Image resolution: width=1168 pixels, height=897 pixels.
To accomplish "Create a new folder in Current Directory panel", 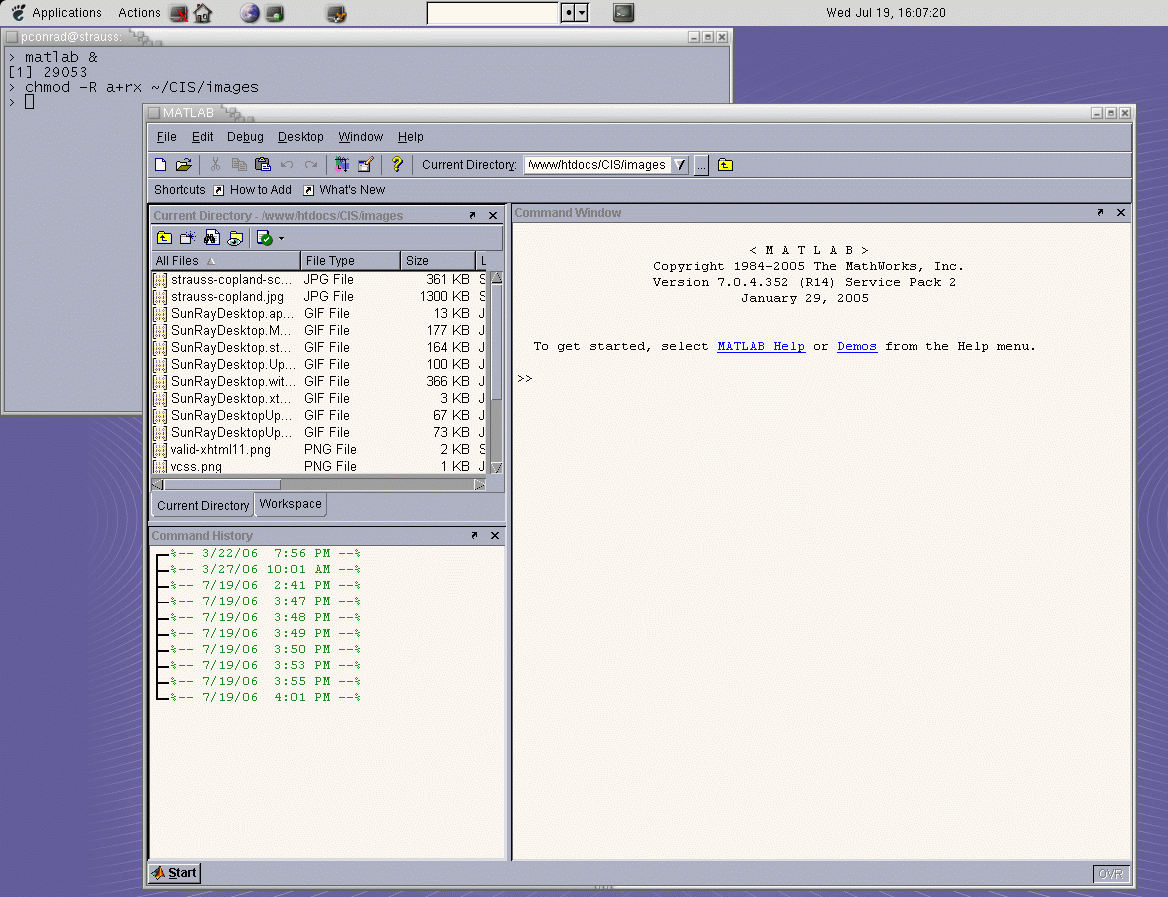I will [188, 238].
